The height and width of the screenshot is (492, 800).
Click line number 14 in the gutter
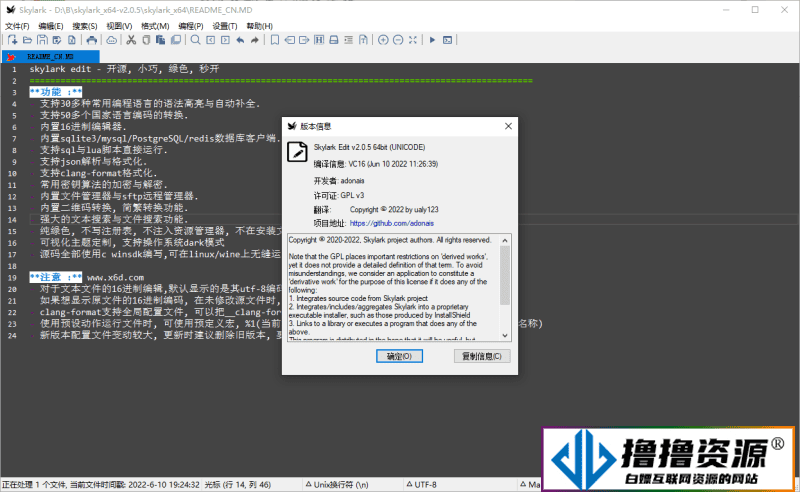pos(12,219)
